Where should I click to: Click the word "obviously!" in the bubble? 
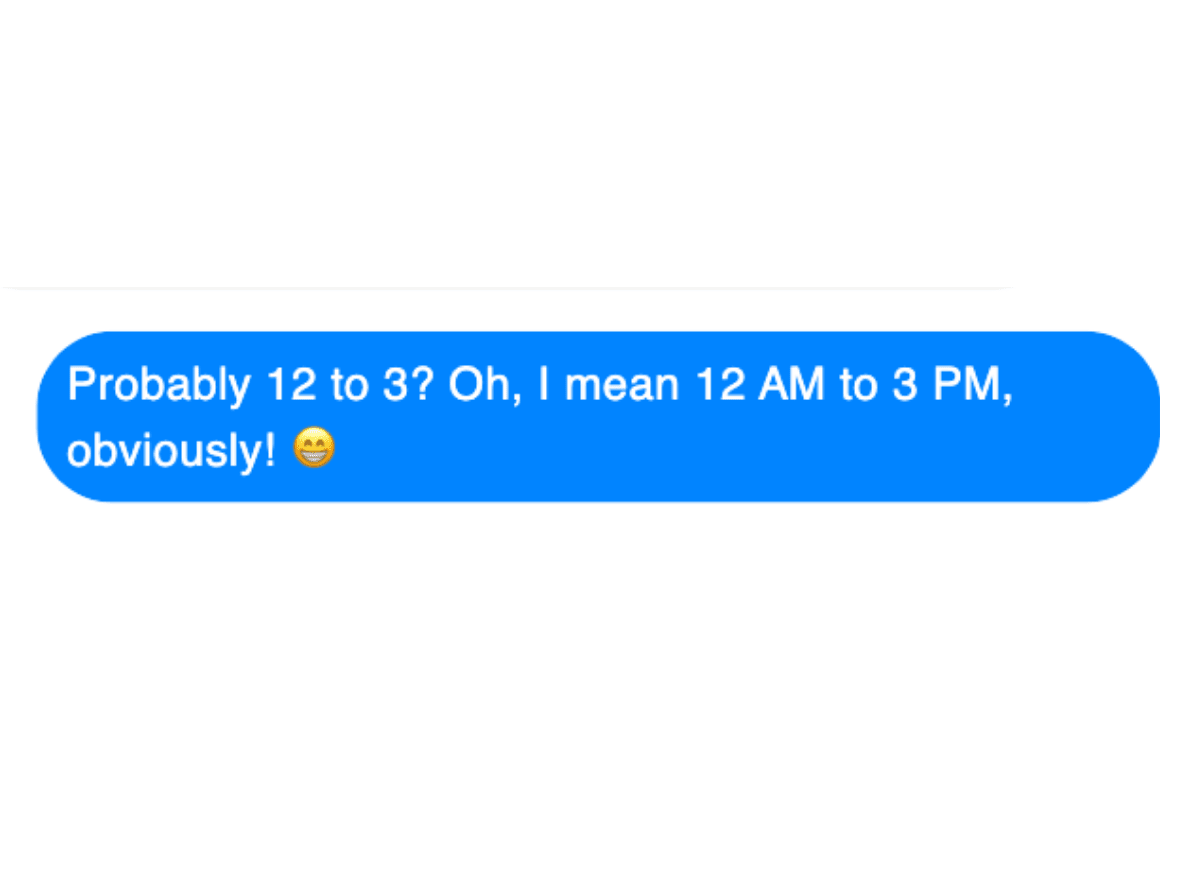coord(171,451)
